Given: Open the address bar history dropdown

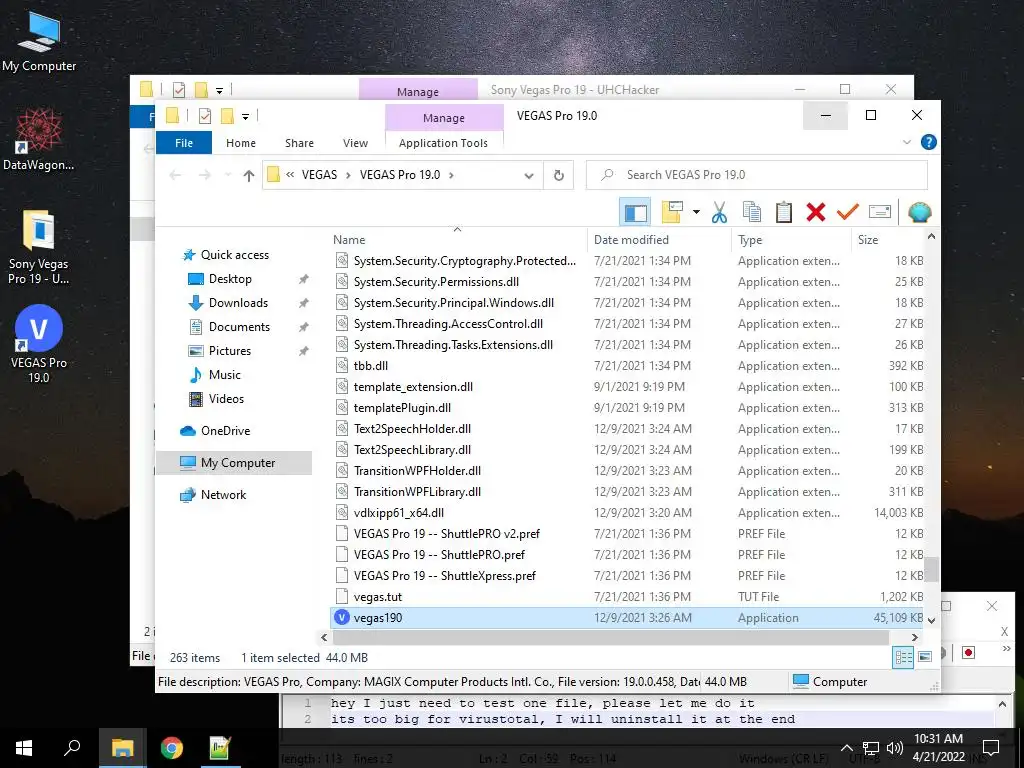Looking at the screenshot, I should click(529, 175).
